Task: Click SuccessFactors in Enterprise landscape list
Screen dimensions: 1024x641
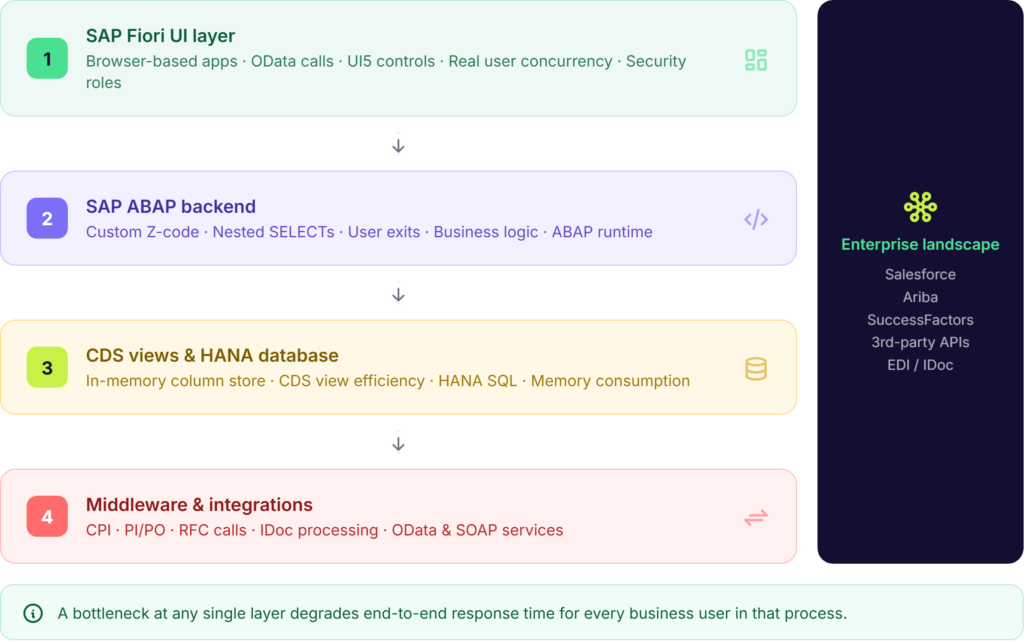Action: tap(920, 320)
